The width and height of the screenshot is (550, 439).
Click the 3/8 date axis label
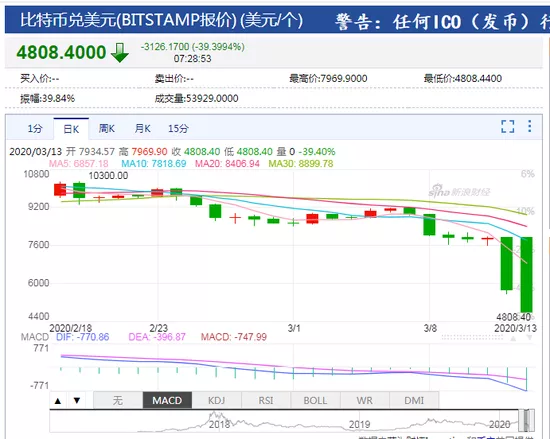[x=430, y=328]
